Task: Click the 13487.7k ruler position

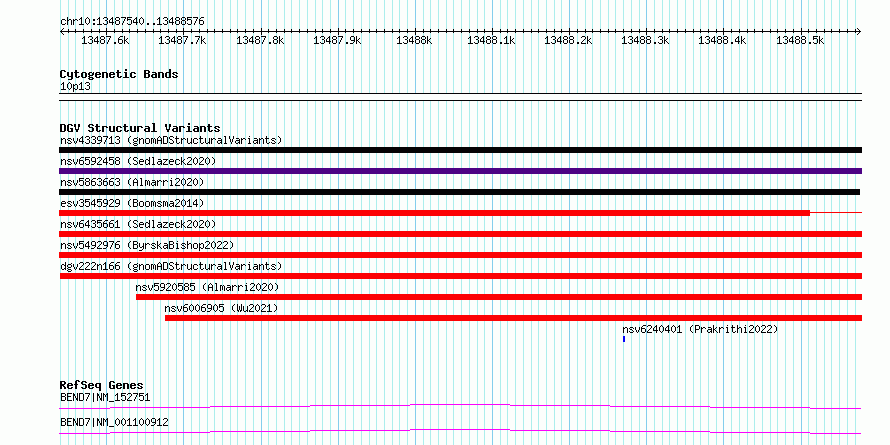Action: [183, 40]
